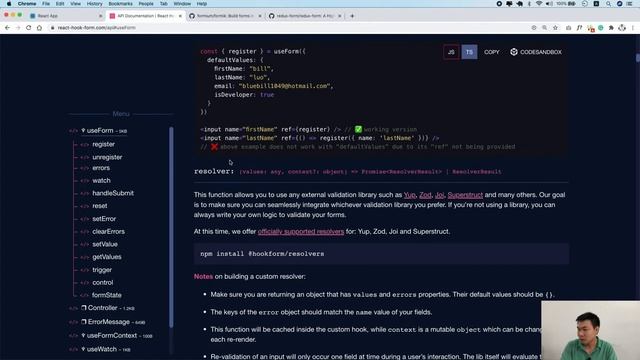Screen dimensions: 640x360
Task: Reload the current page
Action: [28, 28]
